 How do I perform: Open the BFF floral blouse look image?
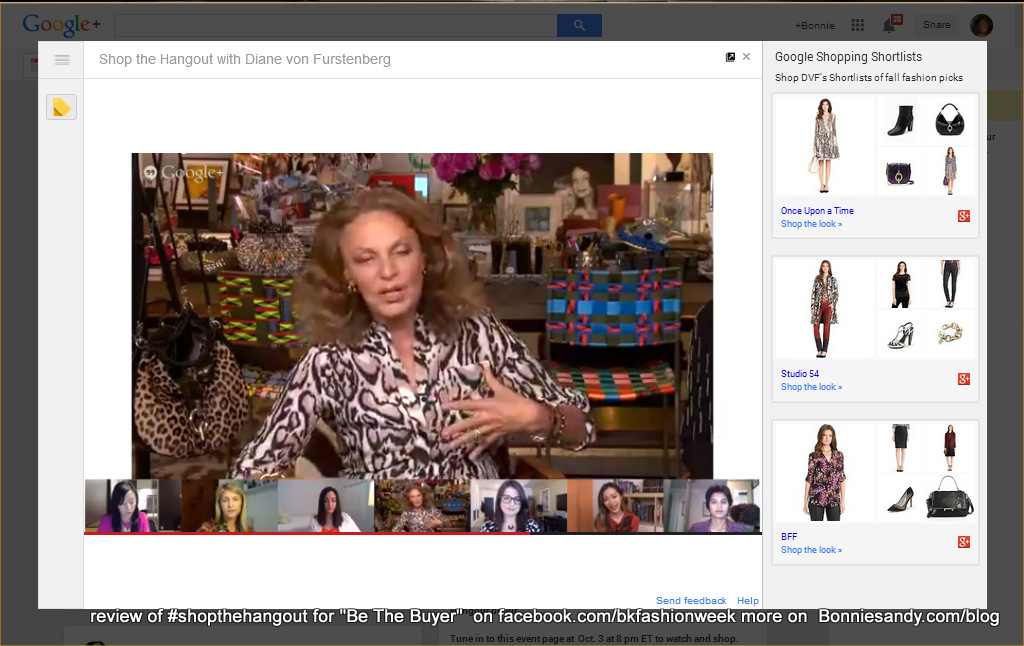tap(824, 472)
